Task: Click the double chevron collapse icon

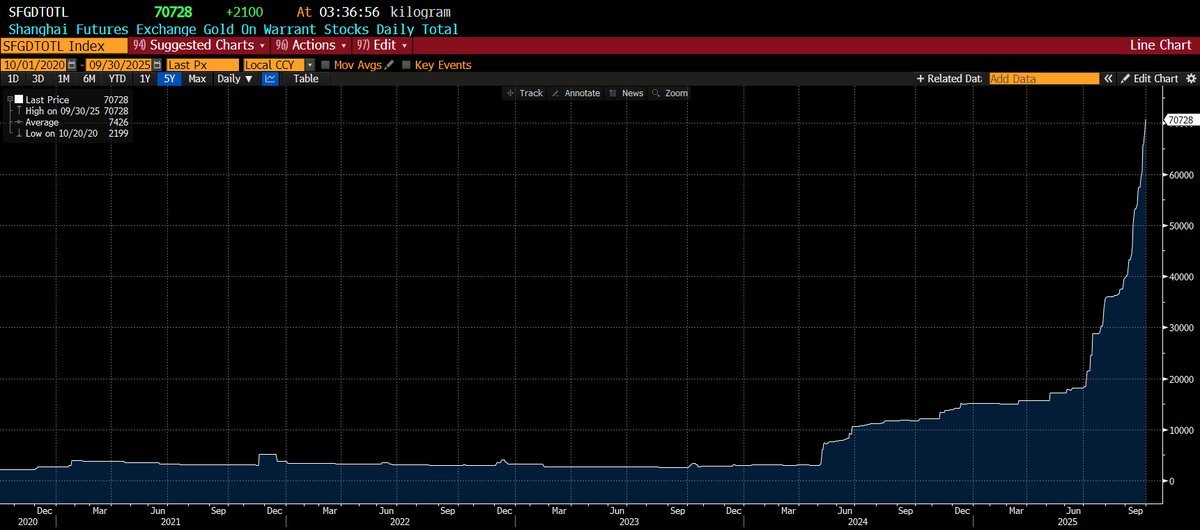Action: click(1108, 78)
